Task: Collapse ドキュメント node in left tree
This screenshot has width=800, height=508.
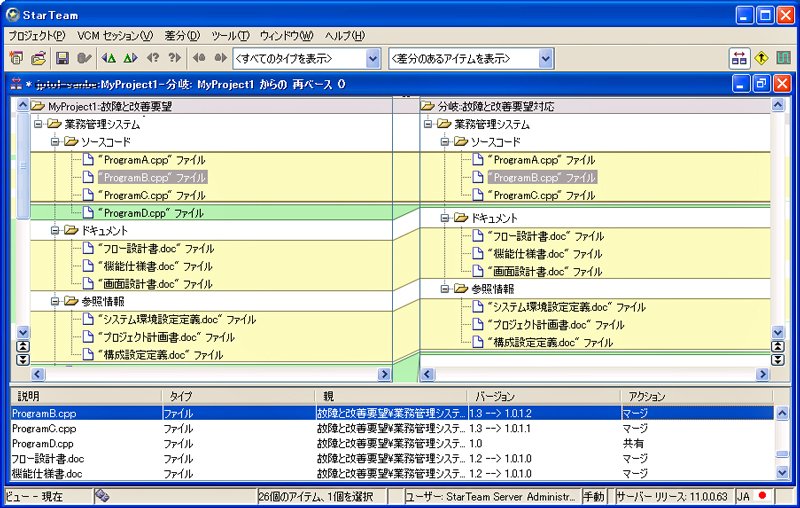Action: click(55, 231)
